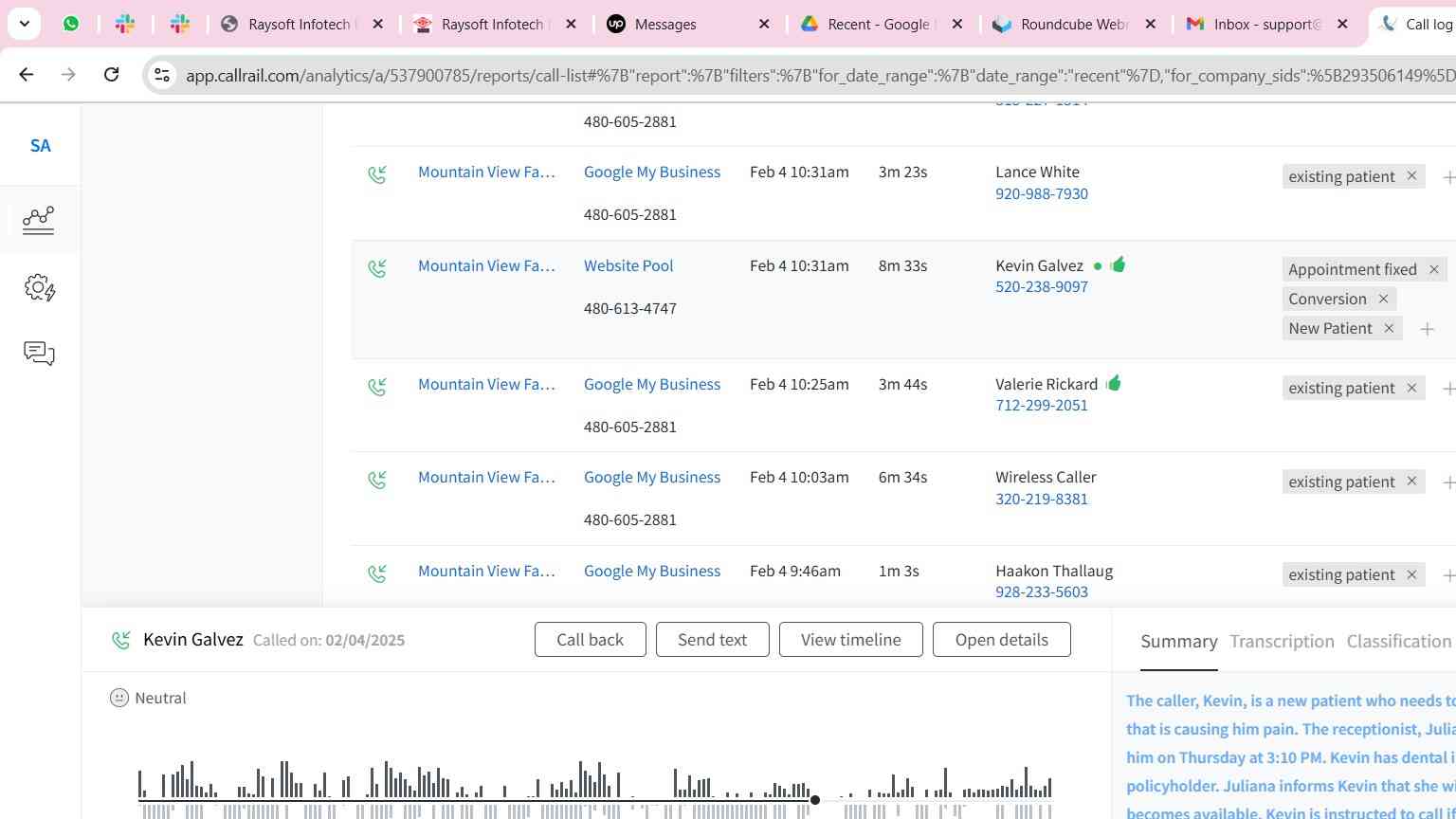The width and height of the screenshot is (1456, 819).
Task: Close the Gmail Inbox tab
Action: (1342, 24)
